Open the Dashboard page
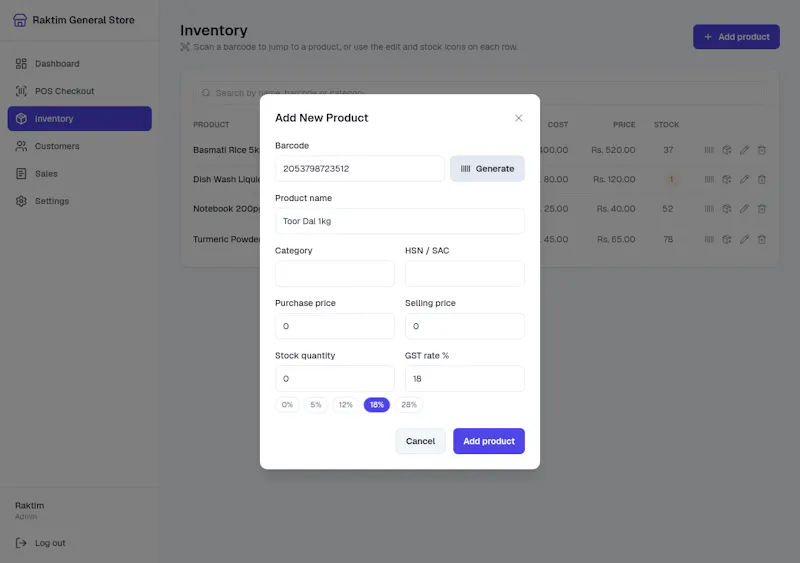The width and height of the screenshot is (800, 563). pyautogui.click(x=80, y=64)
